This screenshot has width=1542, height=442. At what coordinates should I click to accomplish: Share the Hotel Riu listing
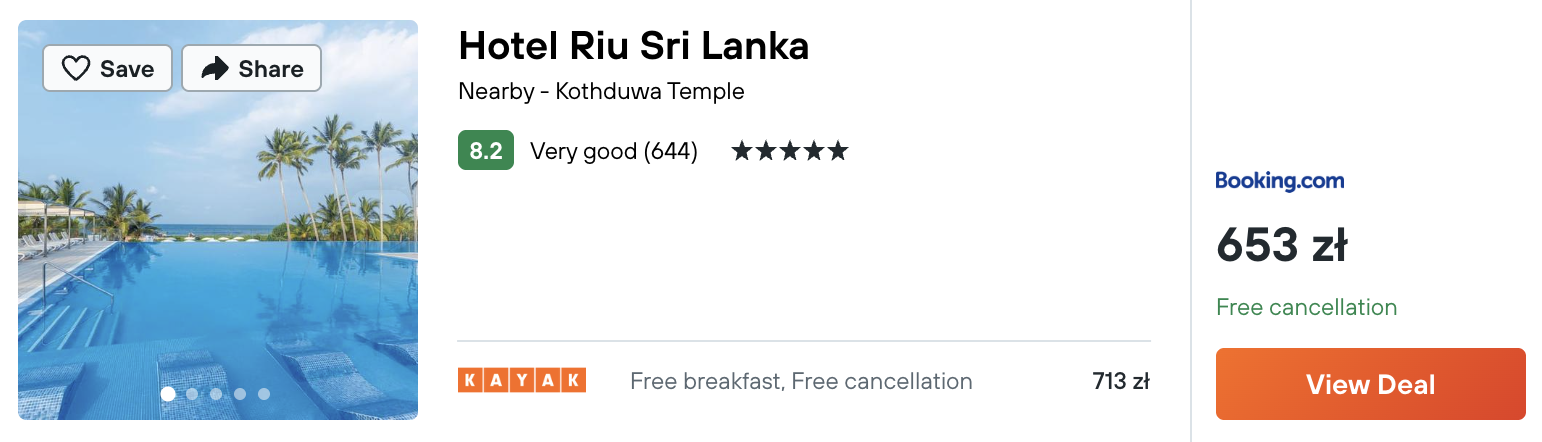(x=251, y=68)
